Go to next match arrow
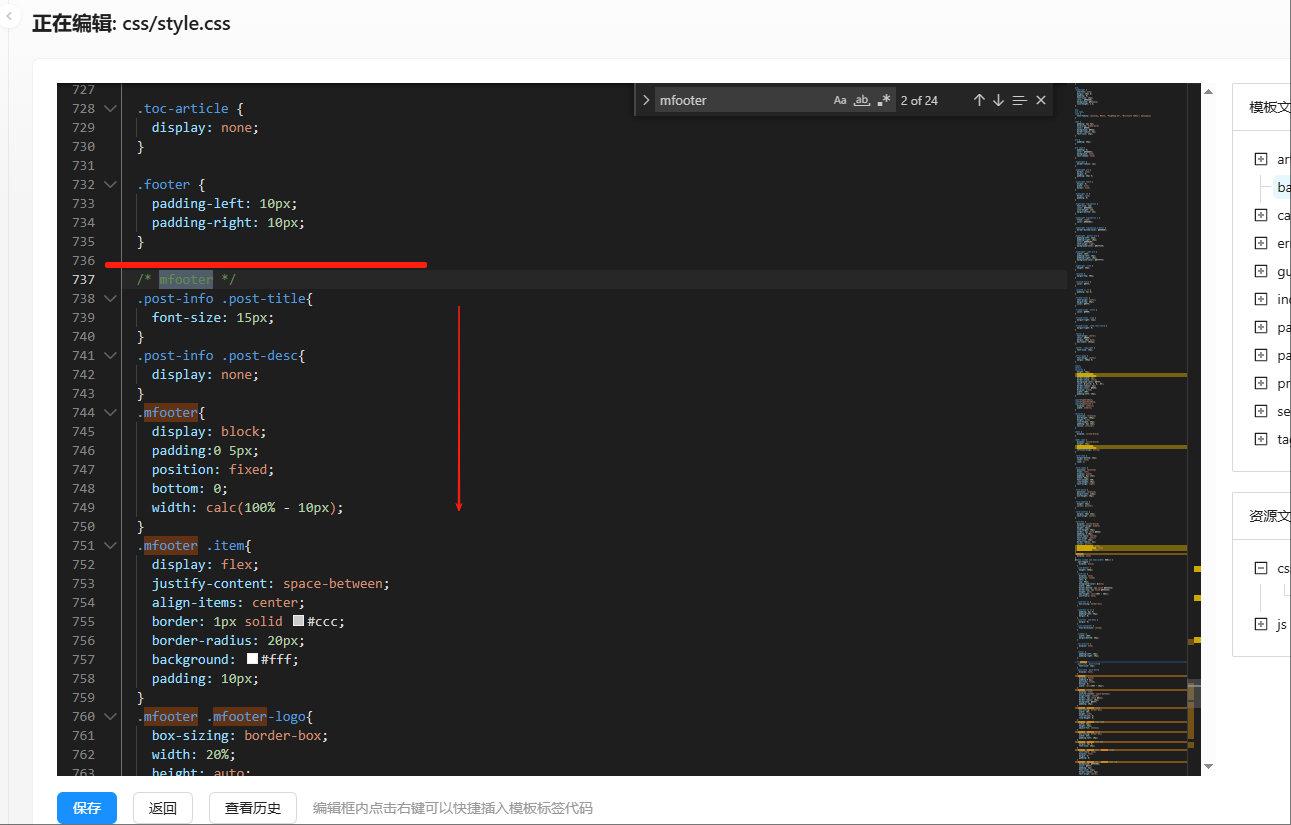The width and height of the screenshot is (1291, 825). pyautogui.click(x=998, y=100)
